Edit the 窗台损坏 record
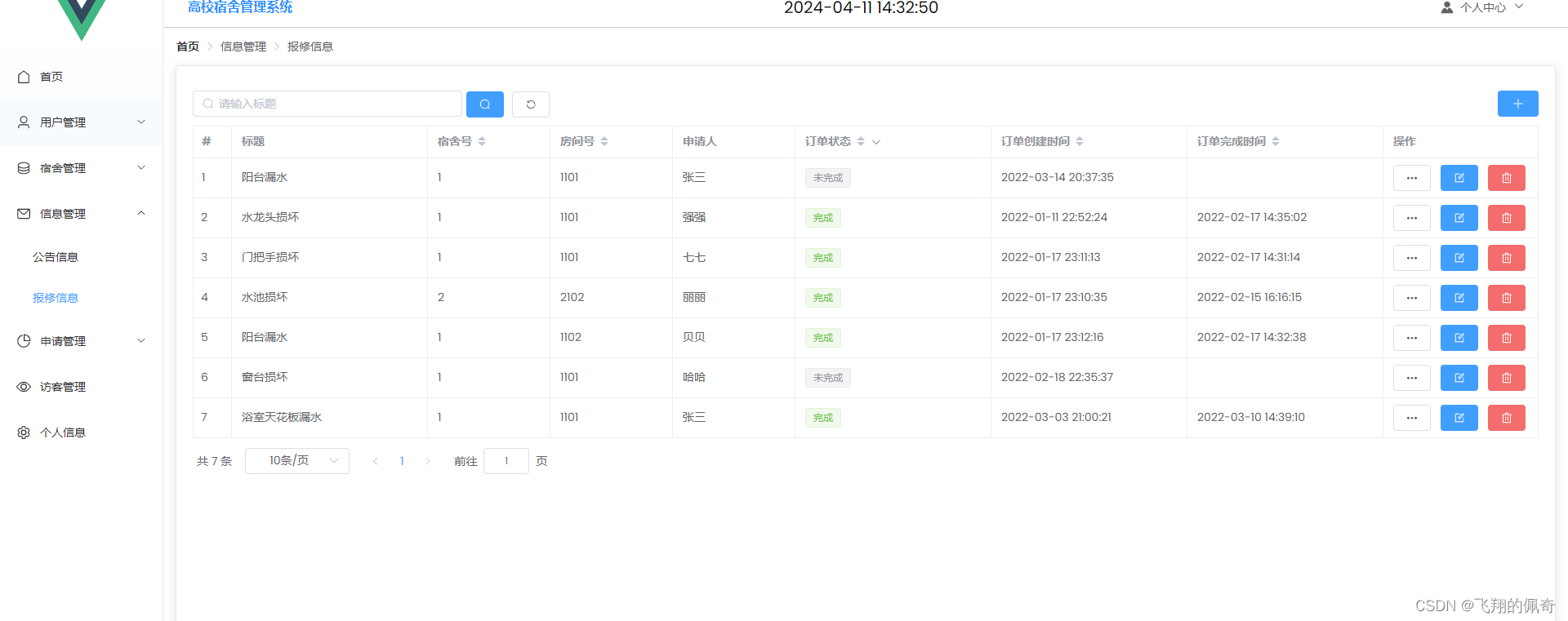Image resolution: width=1568 pixels, height=621 pixels. [1459, 378]
